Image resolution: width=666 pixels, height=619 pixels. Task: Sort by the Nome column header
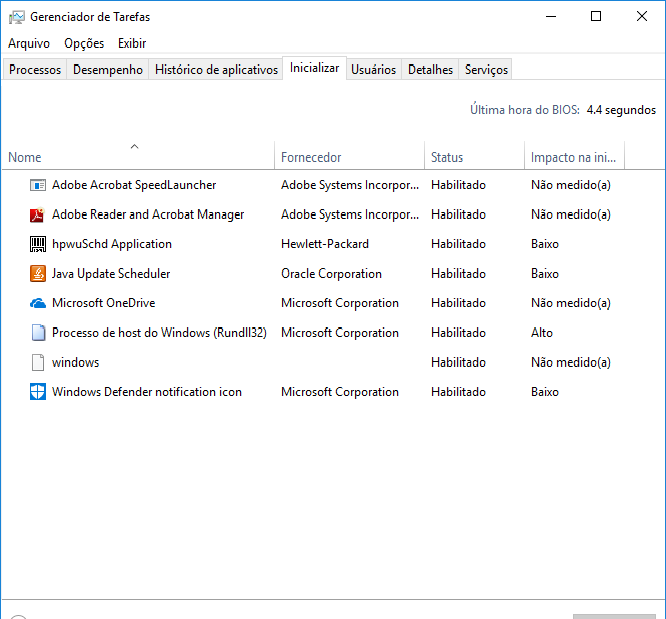tap(138, 157)
